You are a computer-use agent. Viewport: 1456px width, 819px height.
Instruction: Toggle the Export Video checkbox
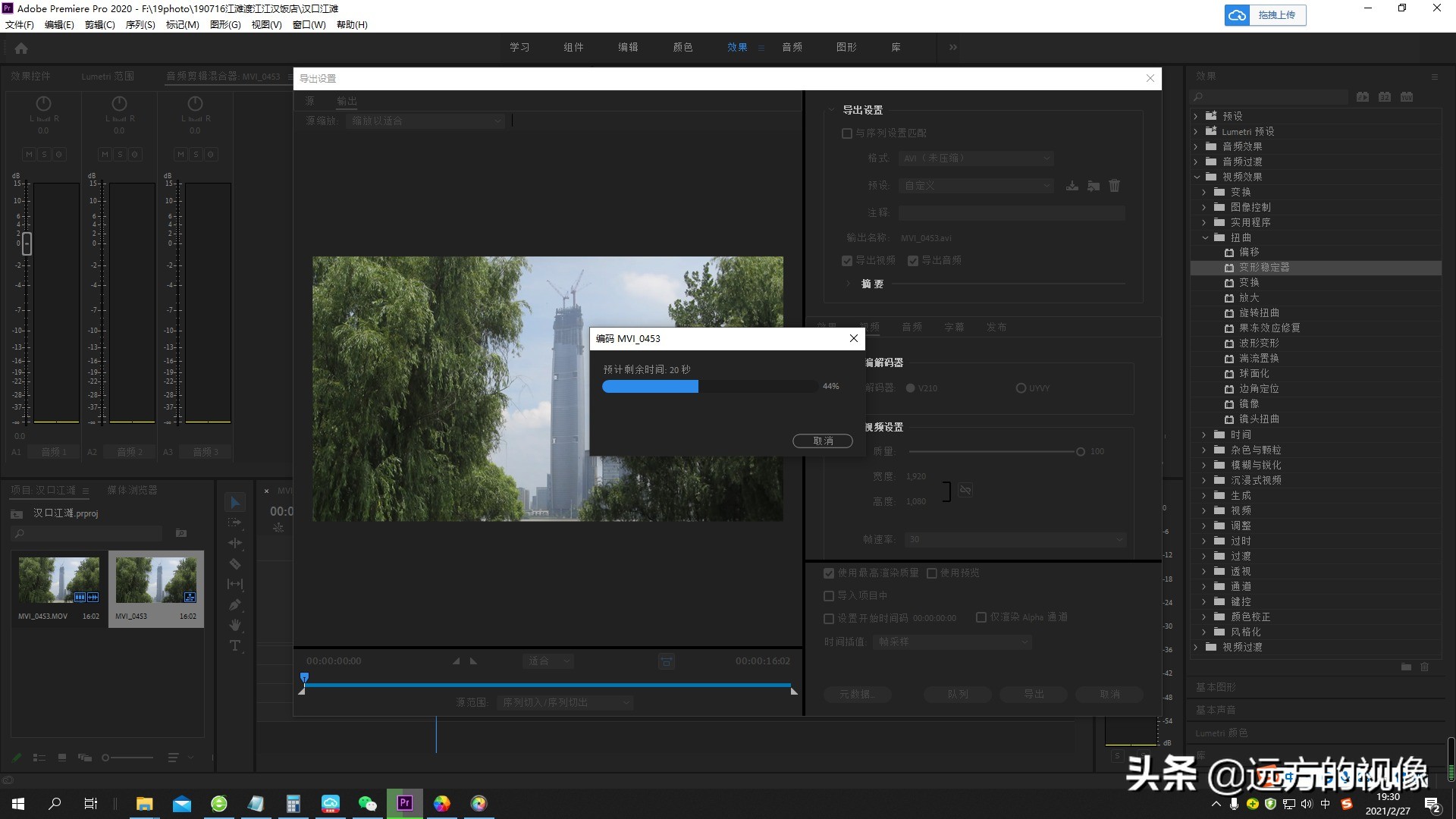pos(847,261)
